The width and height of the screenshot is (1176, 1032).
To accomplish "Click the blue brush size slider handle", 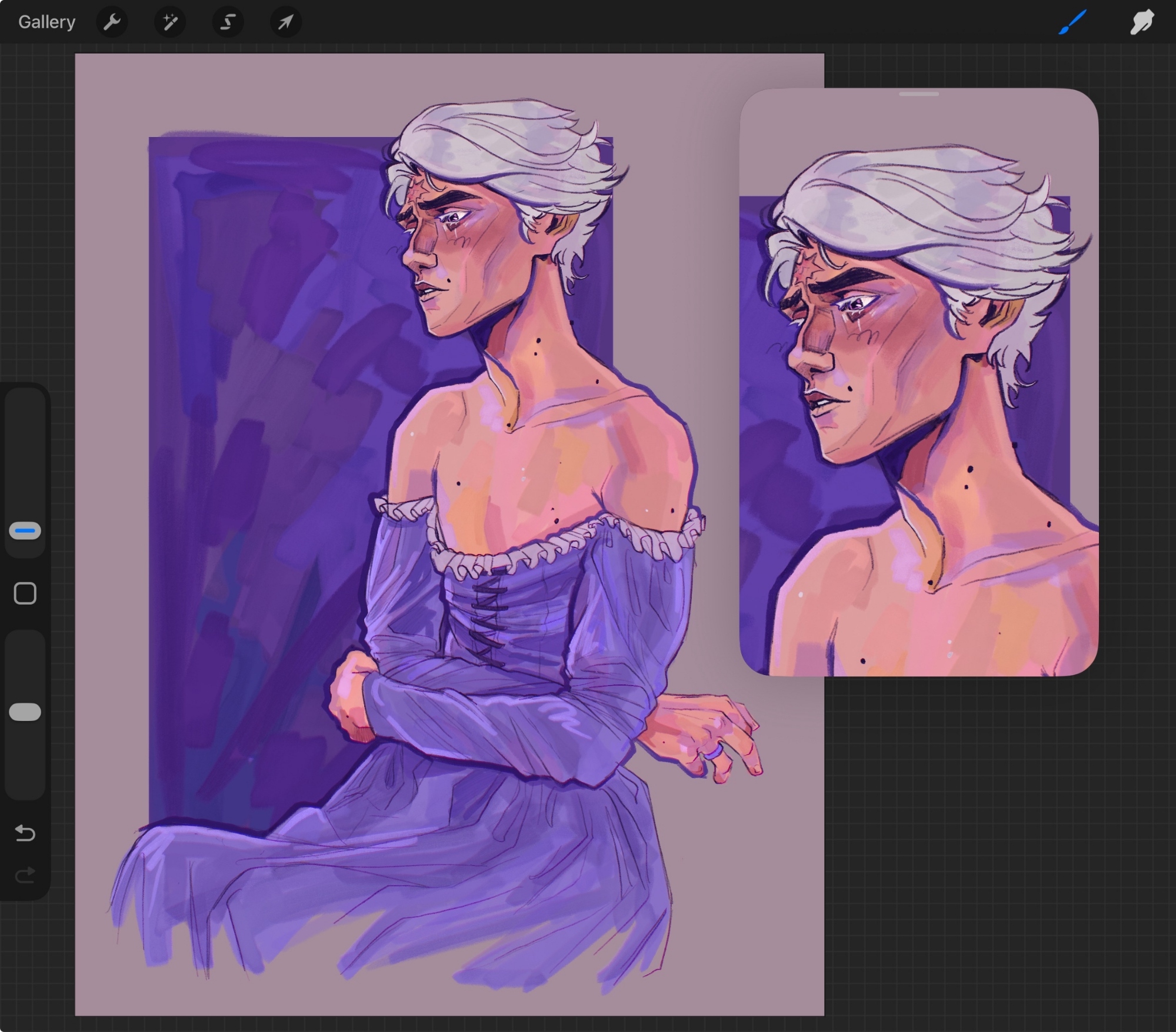I will tap(25, 531).
